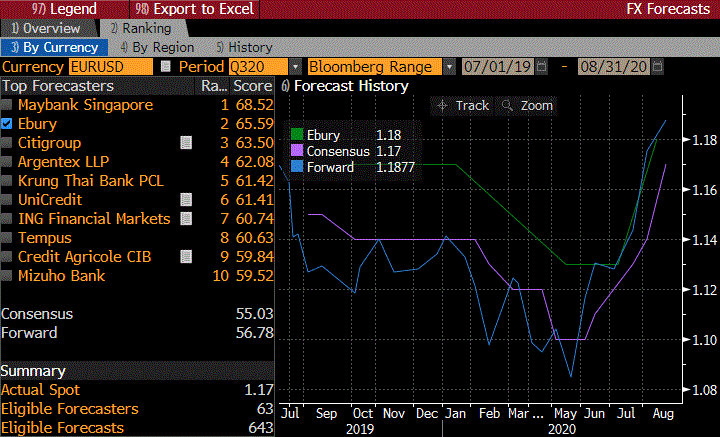The height and width of the screenshot is (437, 720).
Task: Click Export to Excel button
Action: tap(201, 9)
